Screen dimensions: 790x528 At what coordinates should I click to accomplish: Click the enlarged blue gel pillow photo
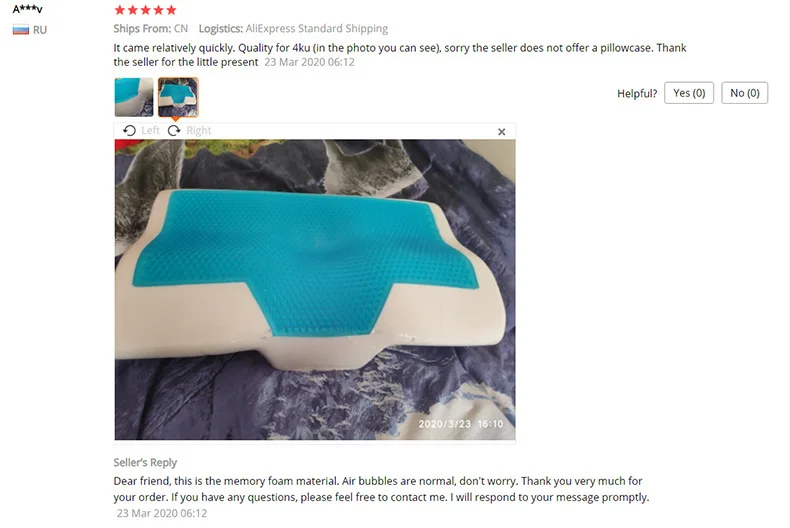click(315, 290)
